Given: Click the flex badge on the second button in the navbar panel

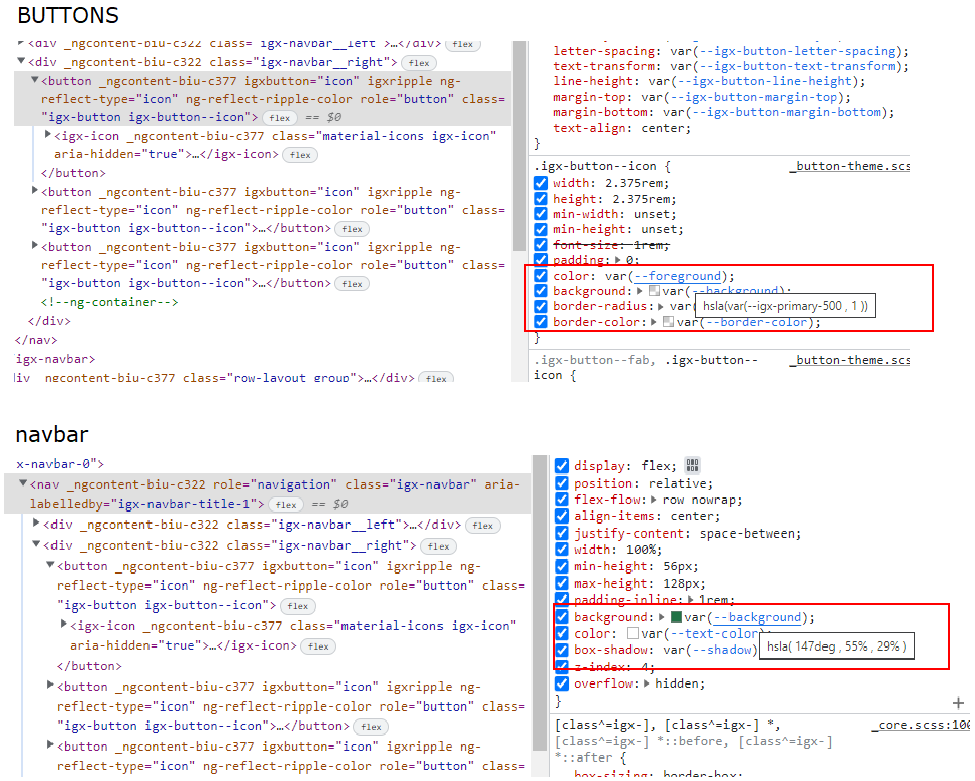Looking at the screenshot, I should (x=371, y=726).
